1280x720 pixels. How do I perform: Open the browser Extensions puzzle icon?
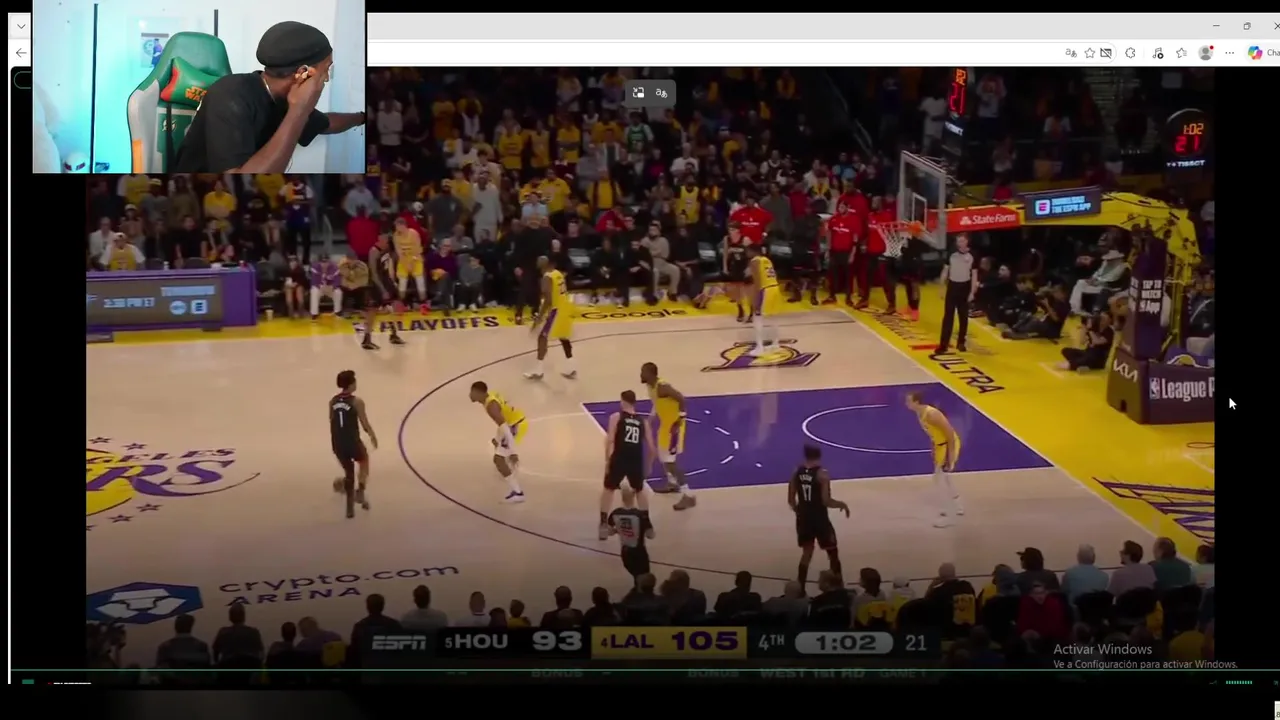(1130, 53)
